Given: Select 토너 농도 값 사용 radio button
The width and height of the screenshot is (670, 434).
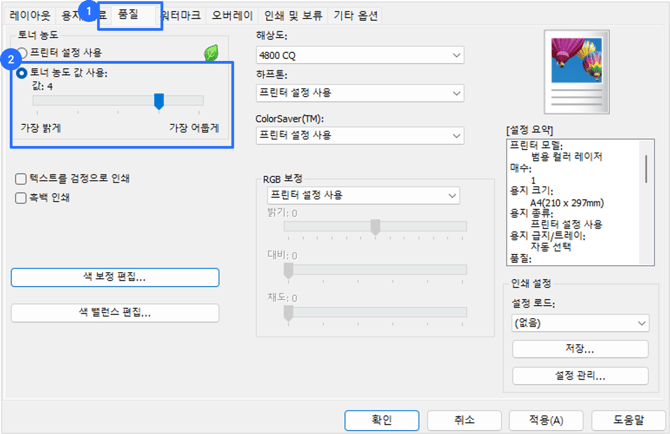Looking at the screenshot, I should (x=21, y=73).
